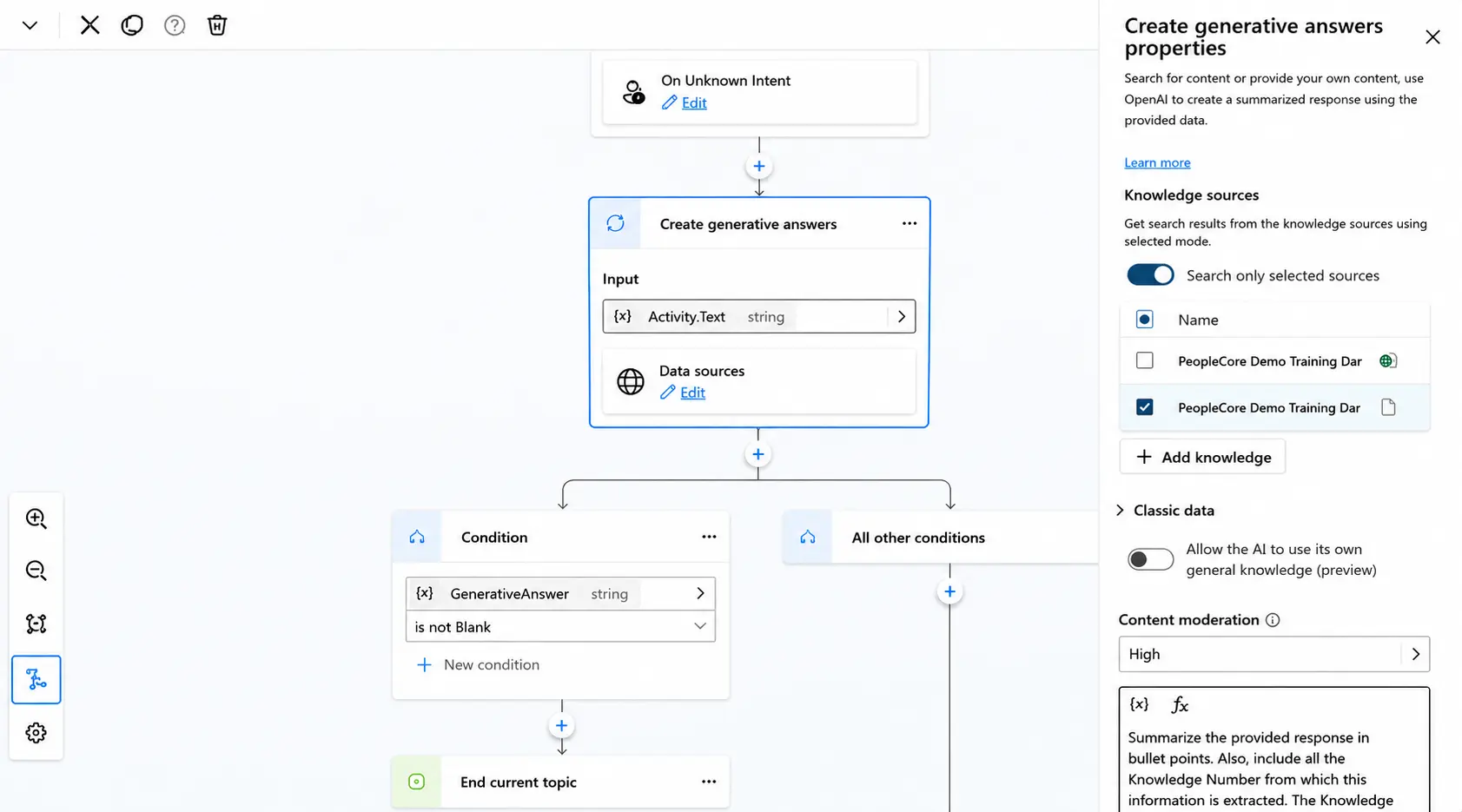Toggle the minimap tree view icon
The width and height of the screenshot is (1462, 812).
(x=36, y=679)
